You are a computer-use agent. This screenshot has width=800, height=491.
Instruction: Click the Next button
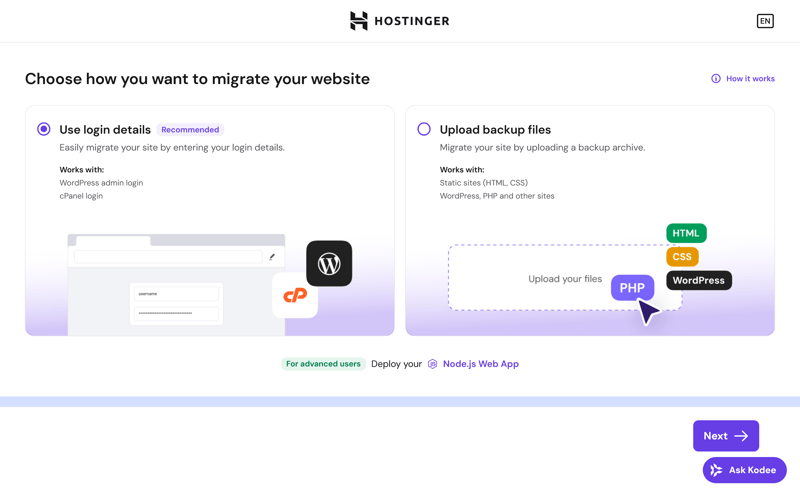(x=726, y=436)
